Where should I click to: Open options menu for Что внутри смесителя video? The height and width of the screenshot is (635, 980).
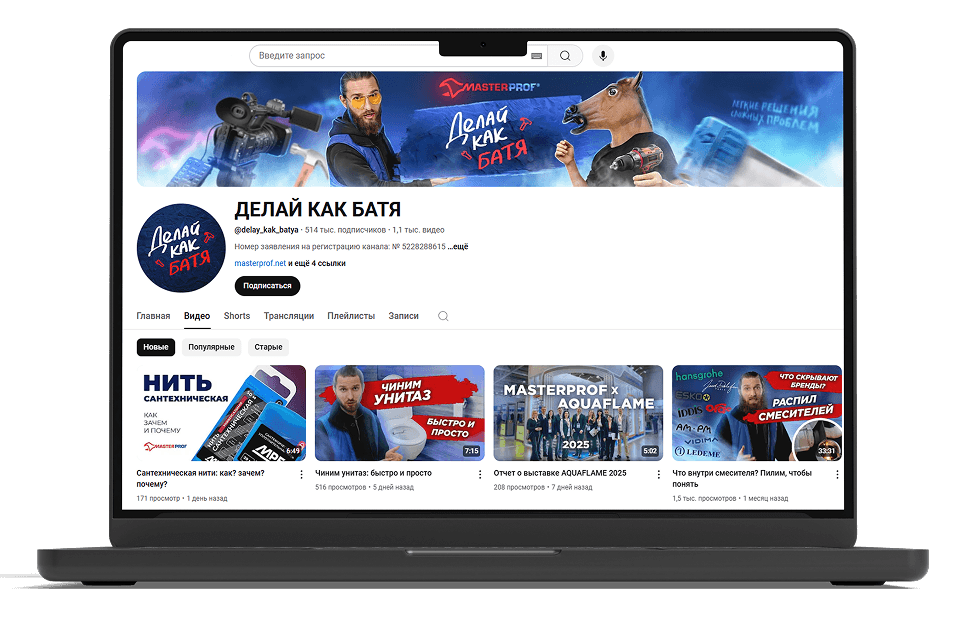(838, 474)
